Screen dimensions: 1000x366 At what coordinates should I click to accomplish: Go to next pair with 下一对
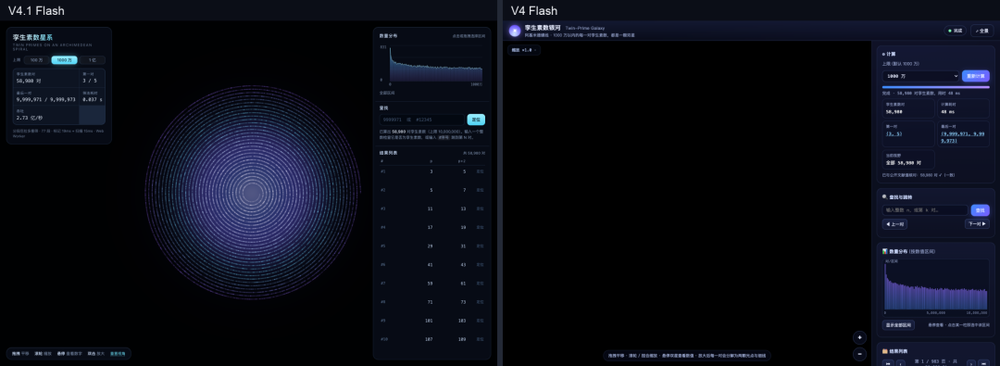point(977,224)
